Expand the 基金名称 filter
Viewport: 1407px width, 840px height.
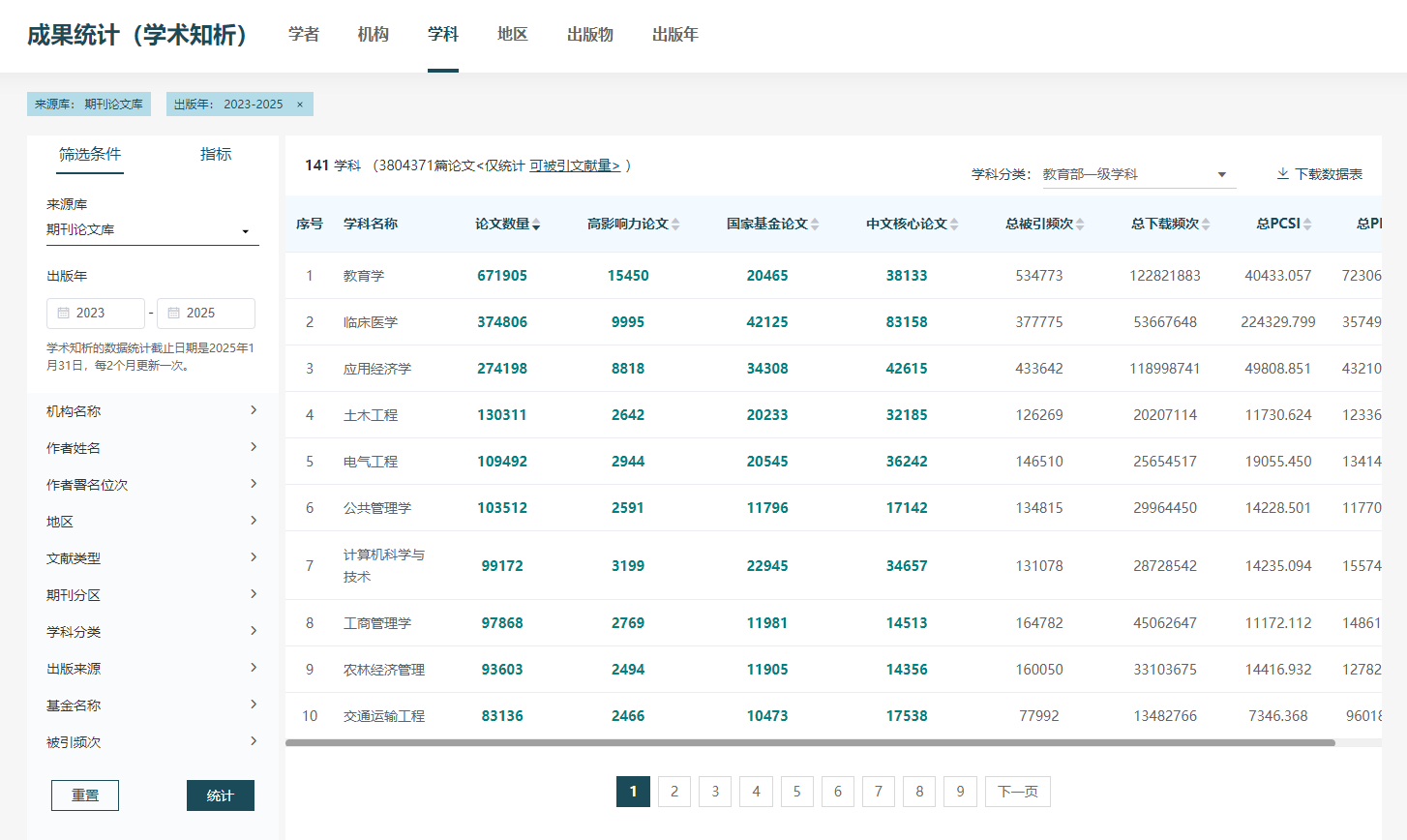coord(153,705)
